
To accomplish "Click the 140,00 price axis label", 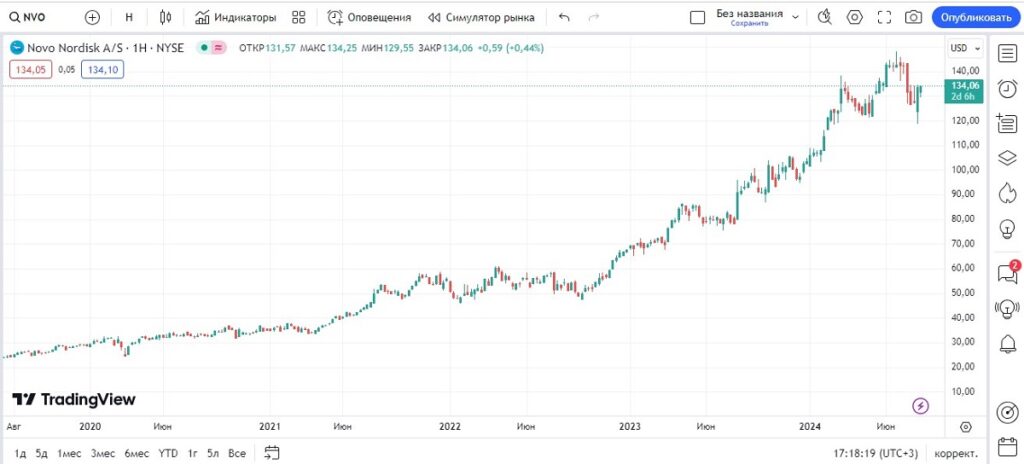I will click(x=966, y=71).
